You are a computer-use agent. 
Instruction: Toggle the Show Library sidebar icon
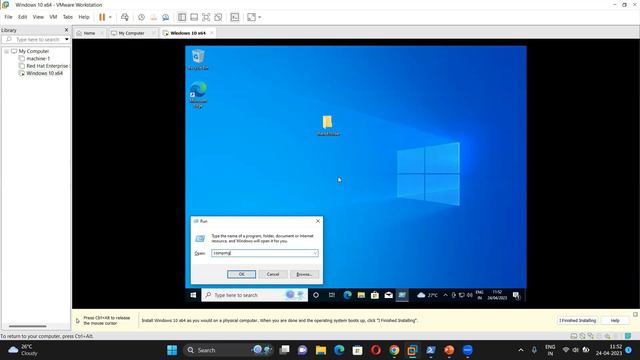tap(182, 17)
